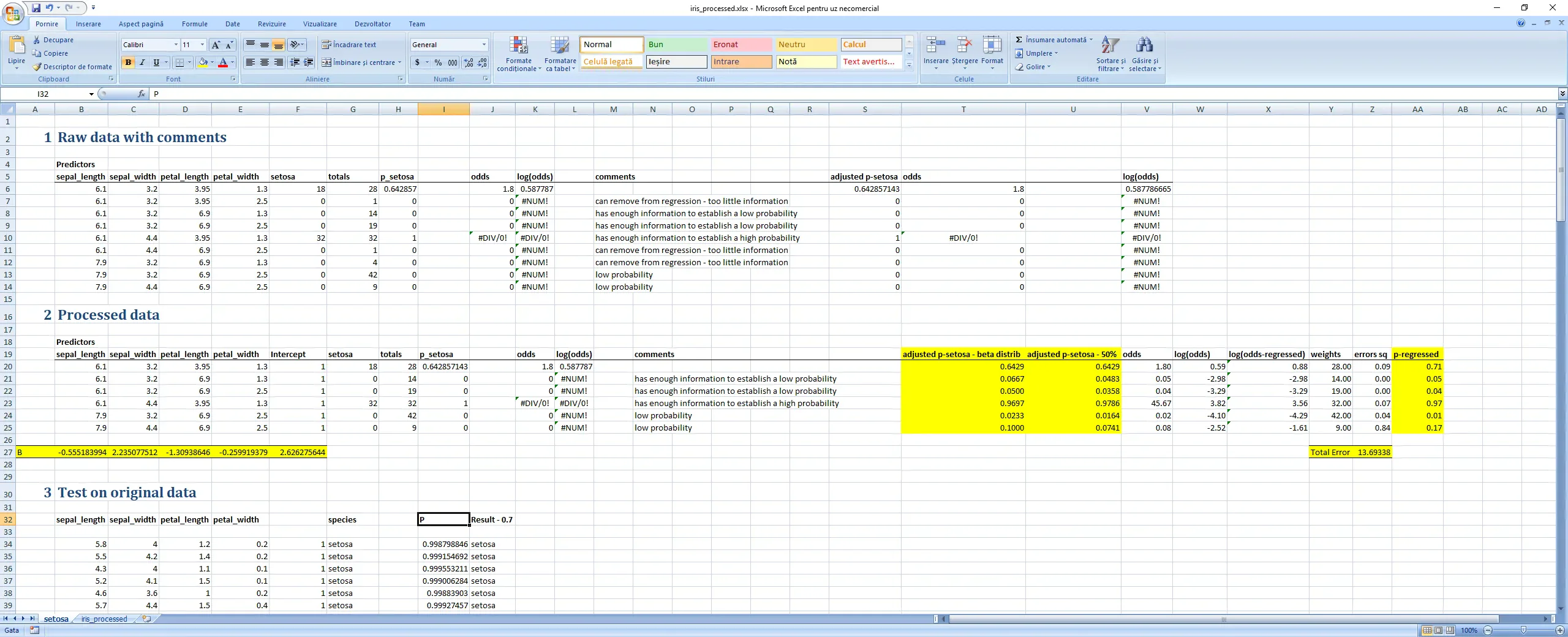
Task: Click the Copiere (Copy) icon
Action: tap(37, 53)
